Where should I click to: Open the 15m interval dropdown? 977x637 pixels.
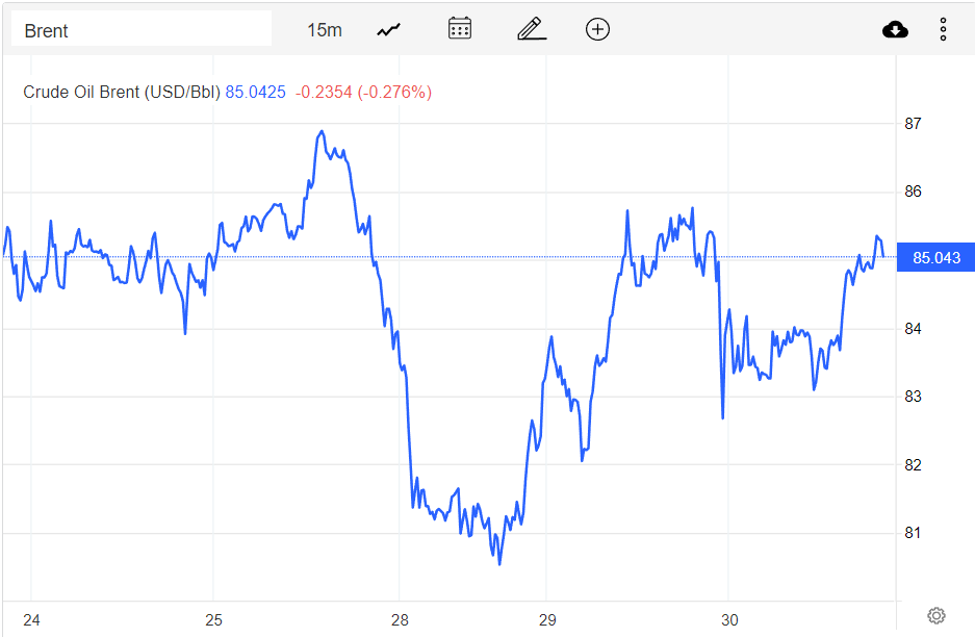click(324, 30)
